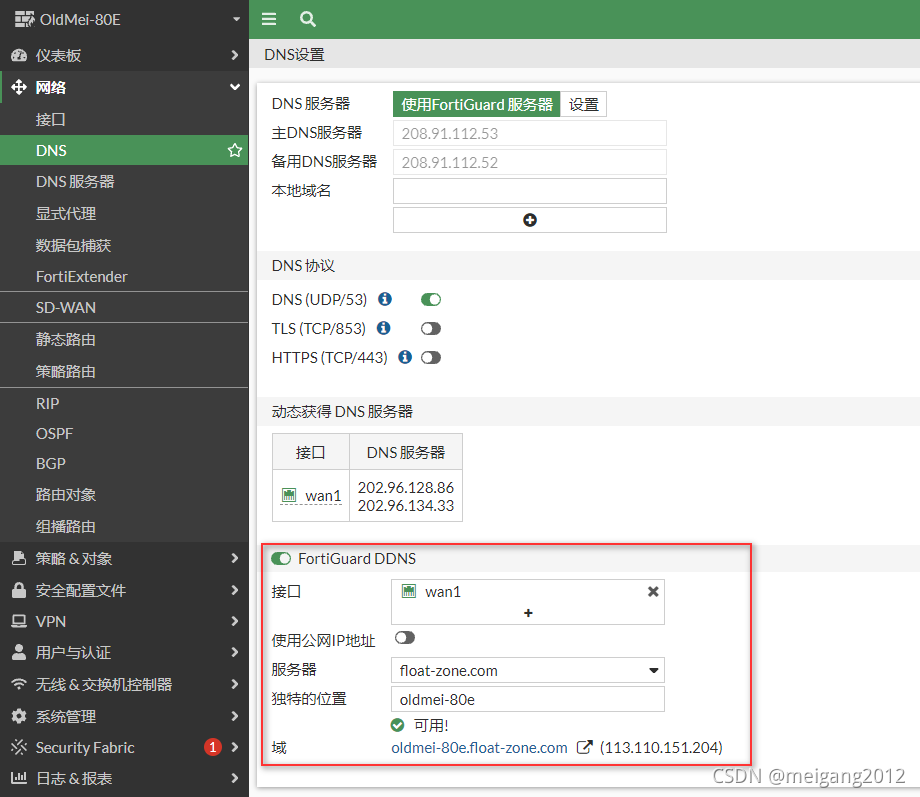Click the unique location oldmei-80e field
The width and height of the screenshot is (920, 797).
point(527,699)
